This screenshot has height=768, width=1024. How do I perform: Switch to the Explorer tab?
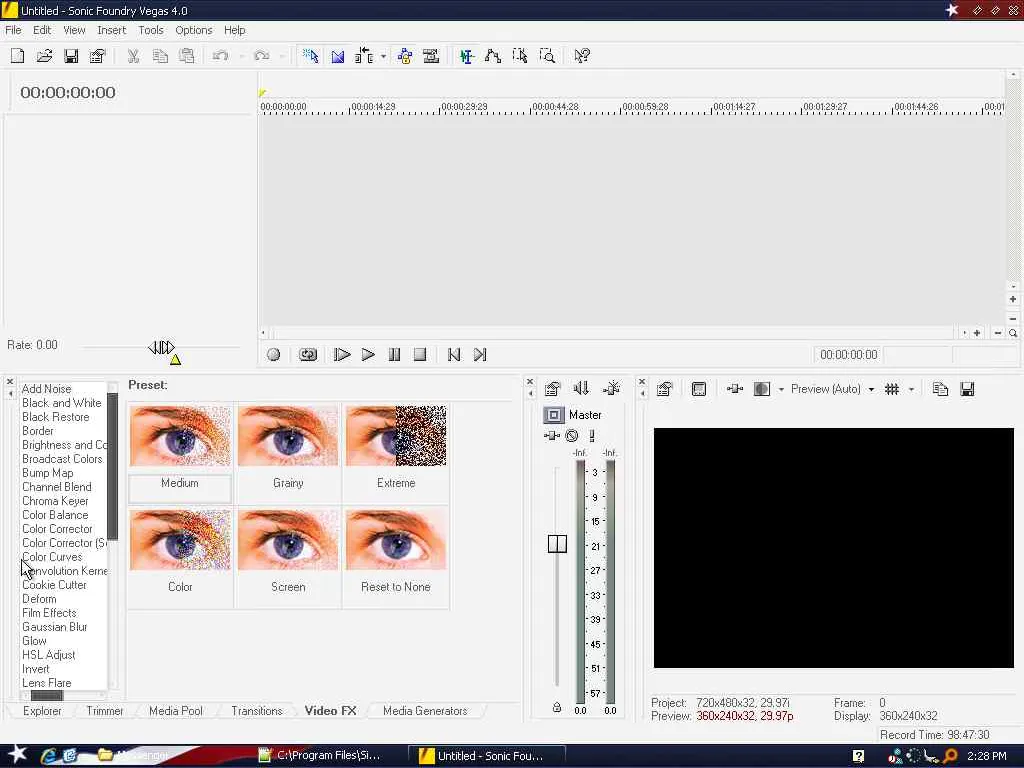tap(42, 711)
